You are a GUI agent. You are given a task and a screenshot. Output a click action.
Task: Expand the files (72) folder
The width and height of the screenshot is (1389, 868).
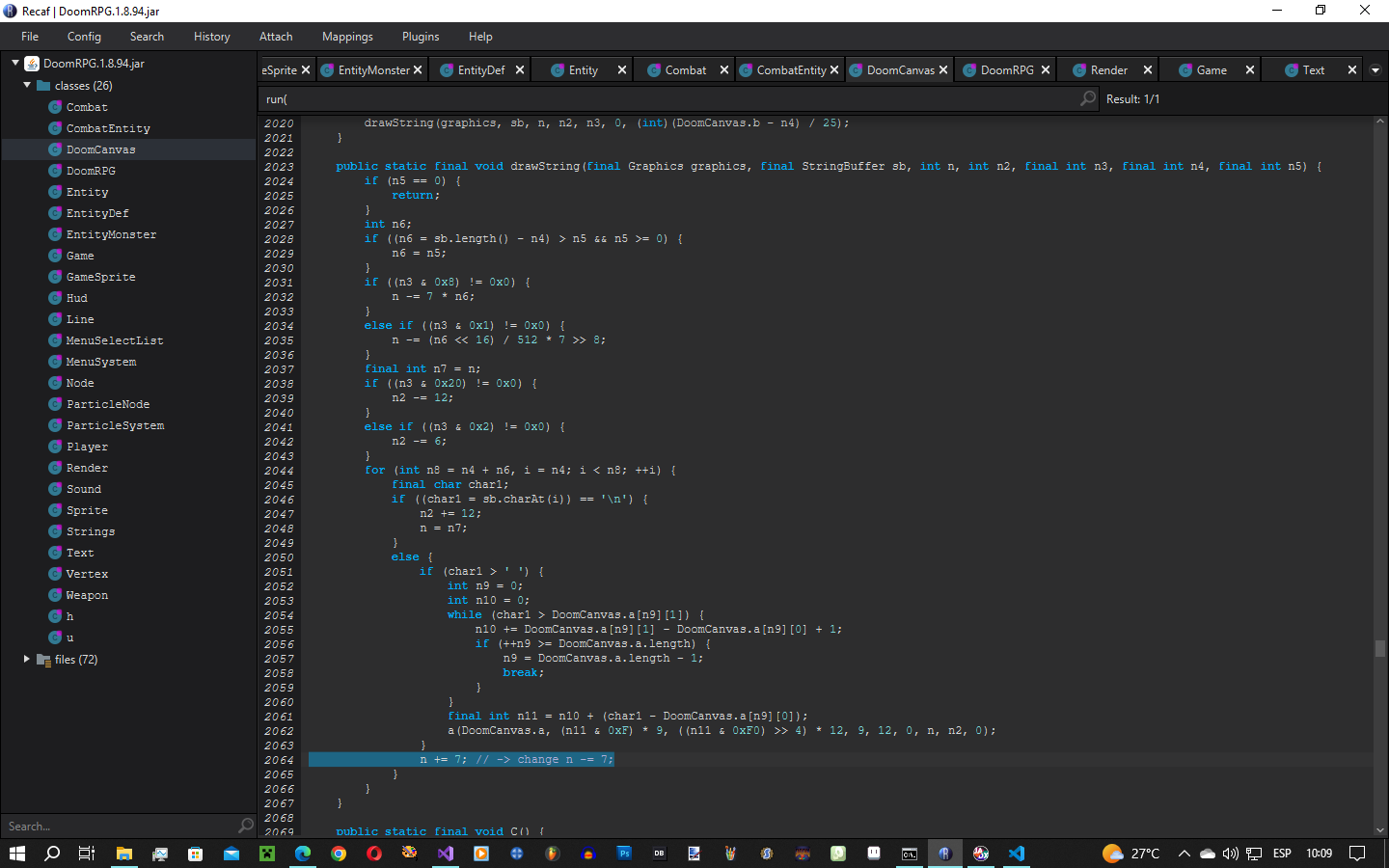tap(27, 659)
